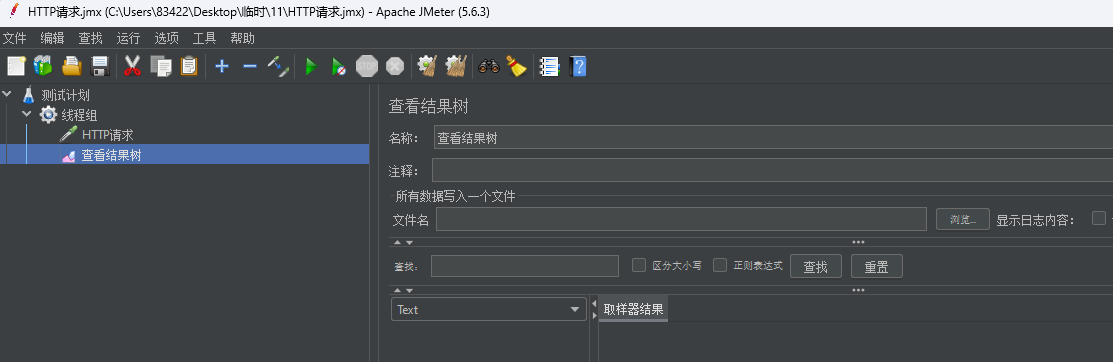Click the dots handle above the search row
This screenshot has width=1113, height=362.
[x=858, y=242]
